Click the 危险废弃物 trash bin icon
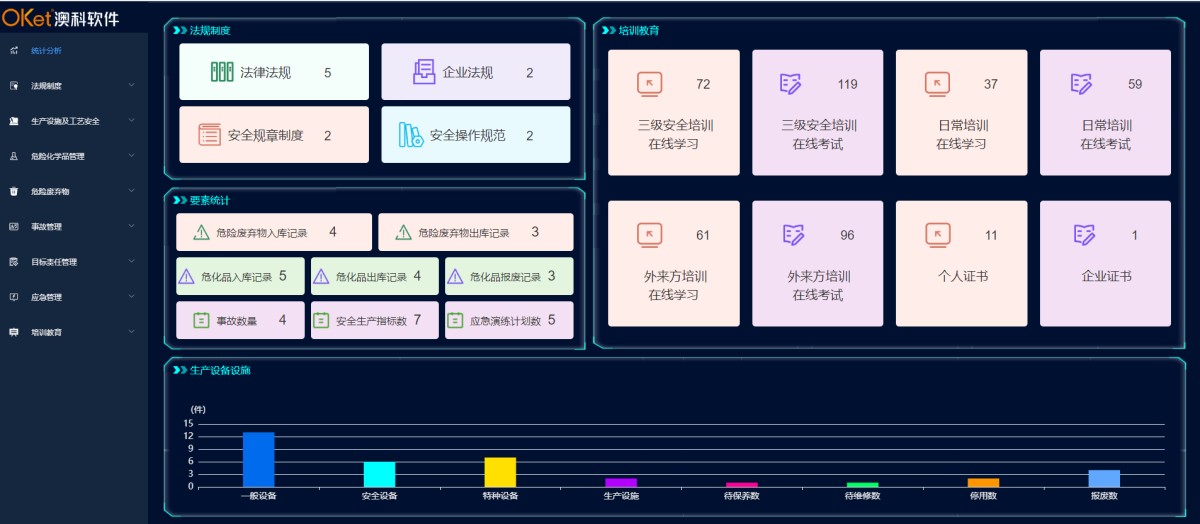1200x524 pixels. [13, 191]
